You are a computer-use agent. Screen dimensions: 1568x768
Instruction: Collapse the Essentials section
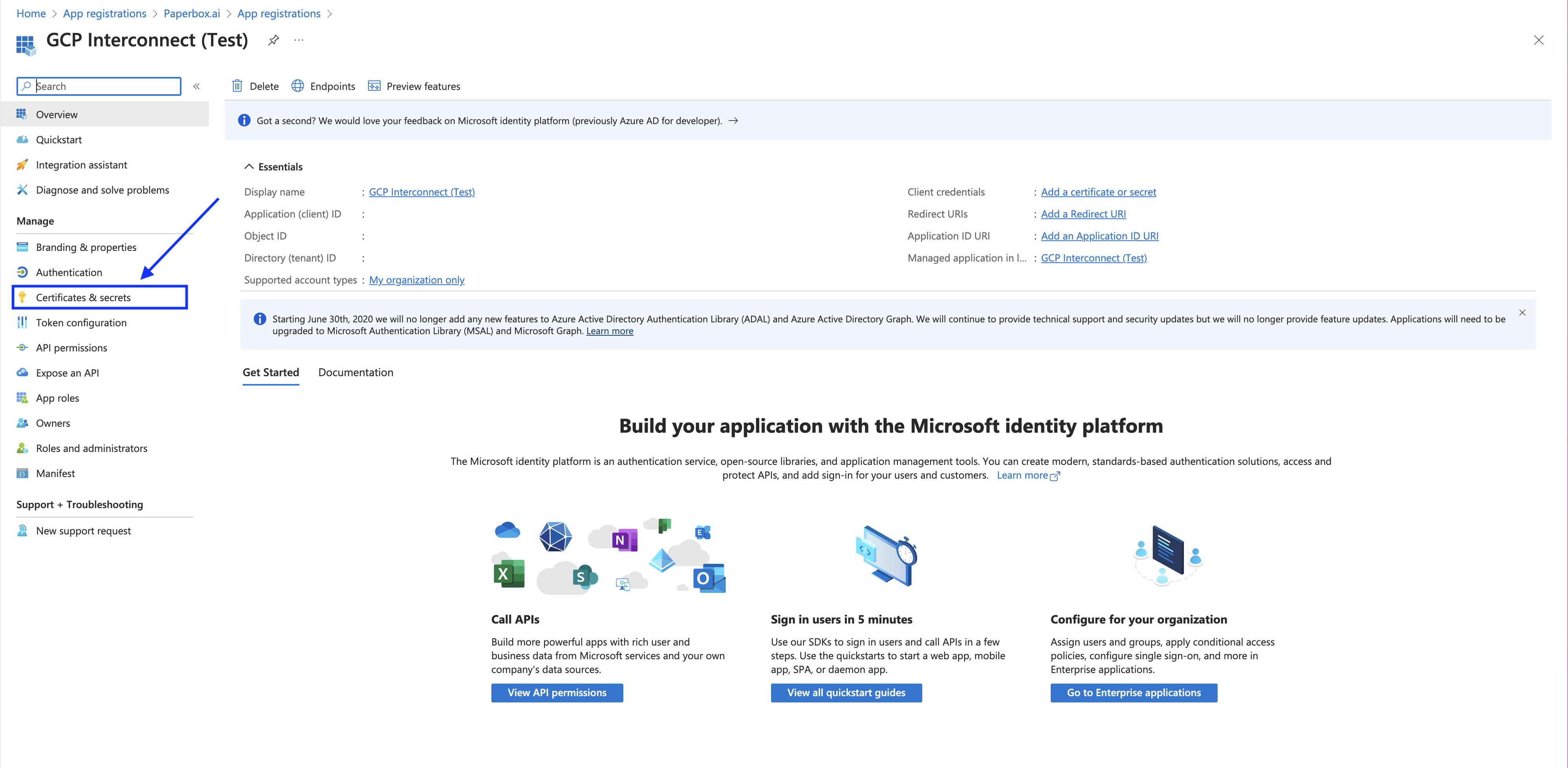coord(249,166)
